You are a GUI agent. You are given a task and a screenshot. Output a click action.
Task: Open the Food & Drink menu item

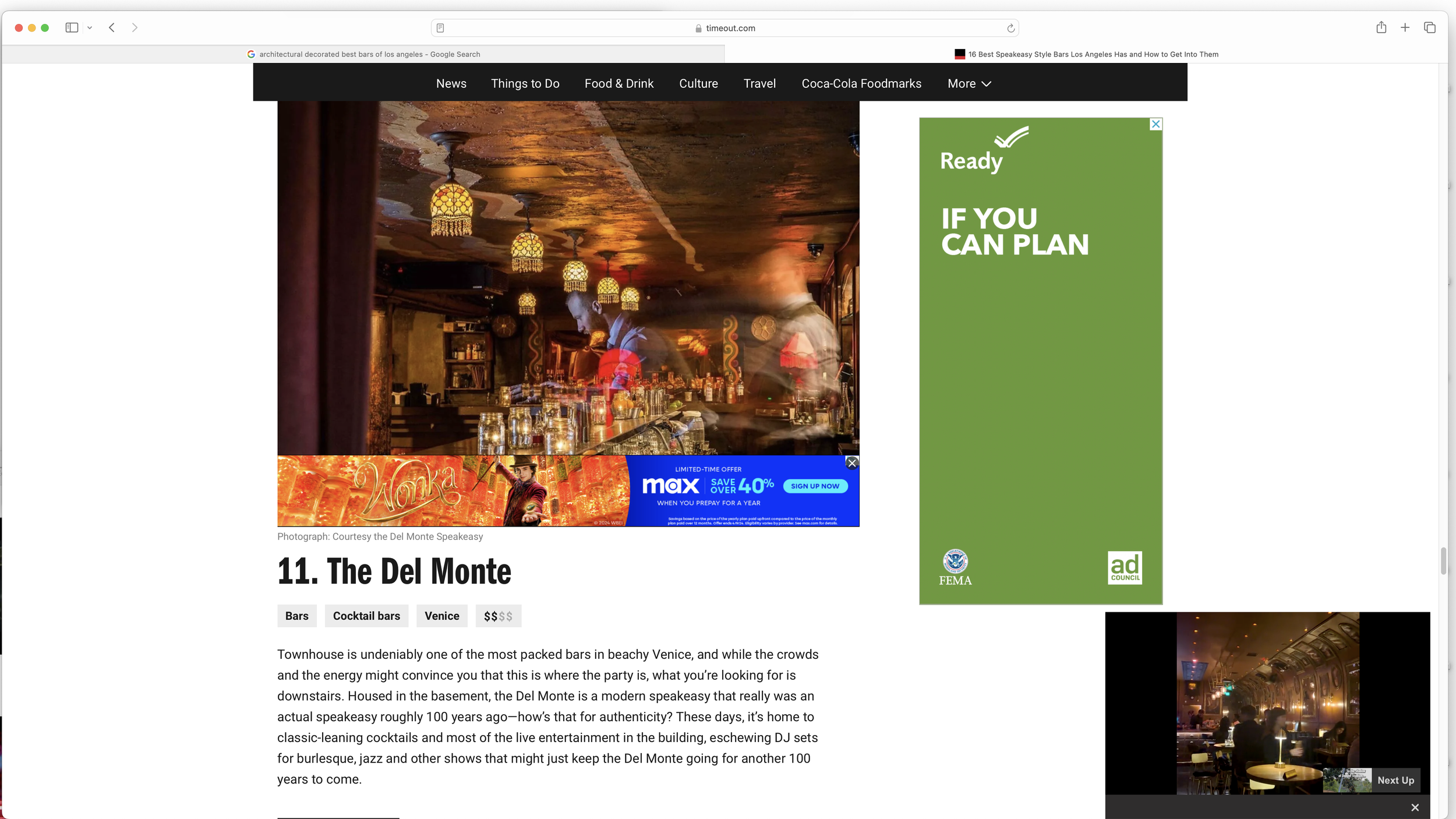coord(619,83)
